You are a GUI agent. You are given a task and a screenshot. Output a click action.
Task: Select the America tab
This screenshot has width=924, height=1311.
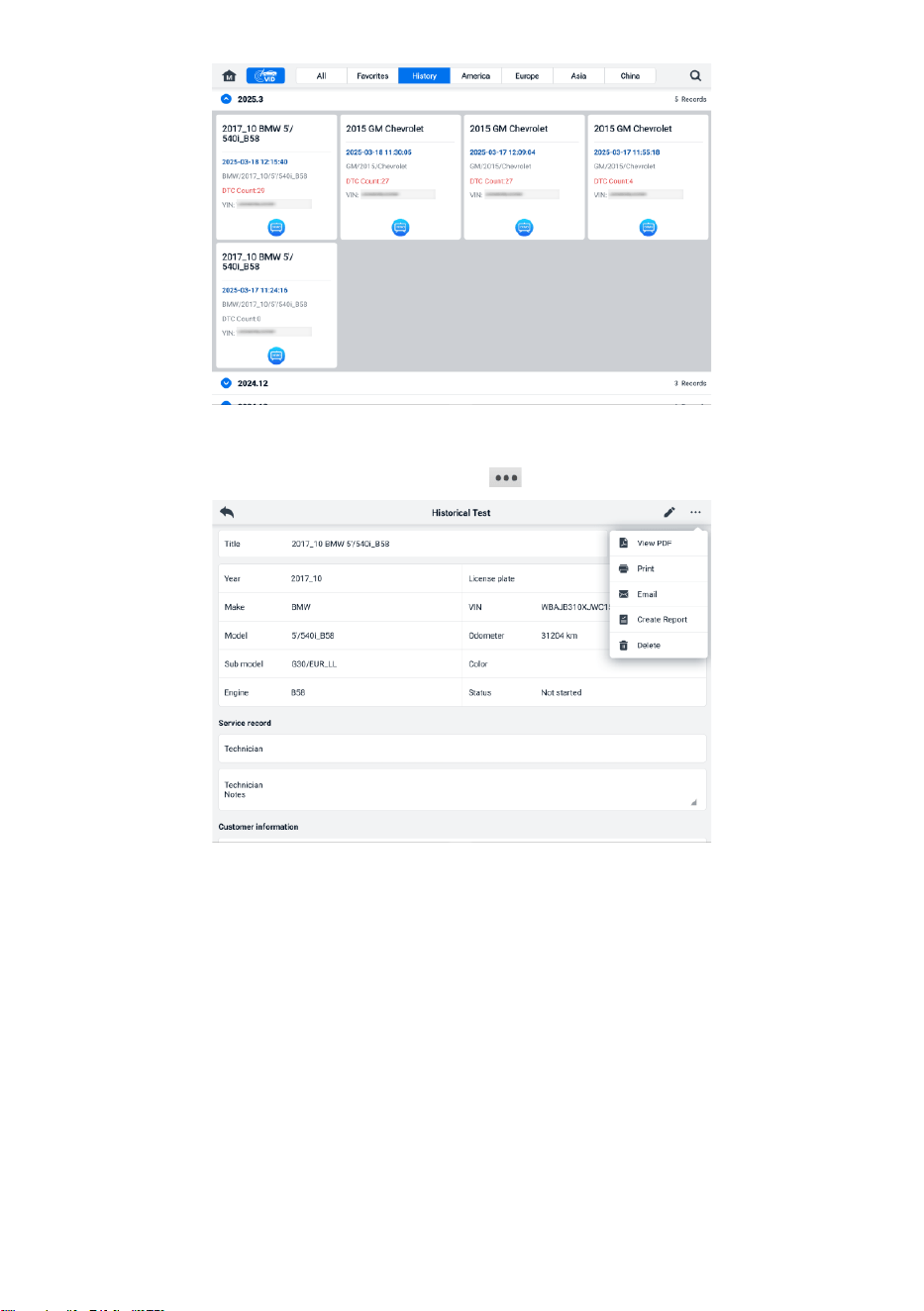tap(475, 75)
